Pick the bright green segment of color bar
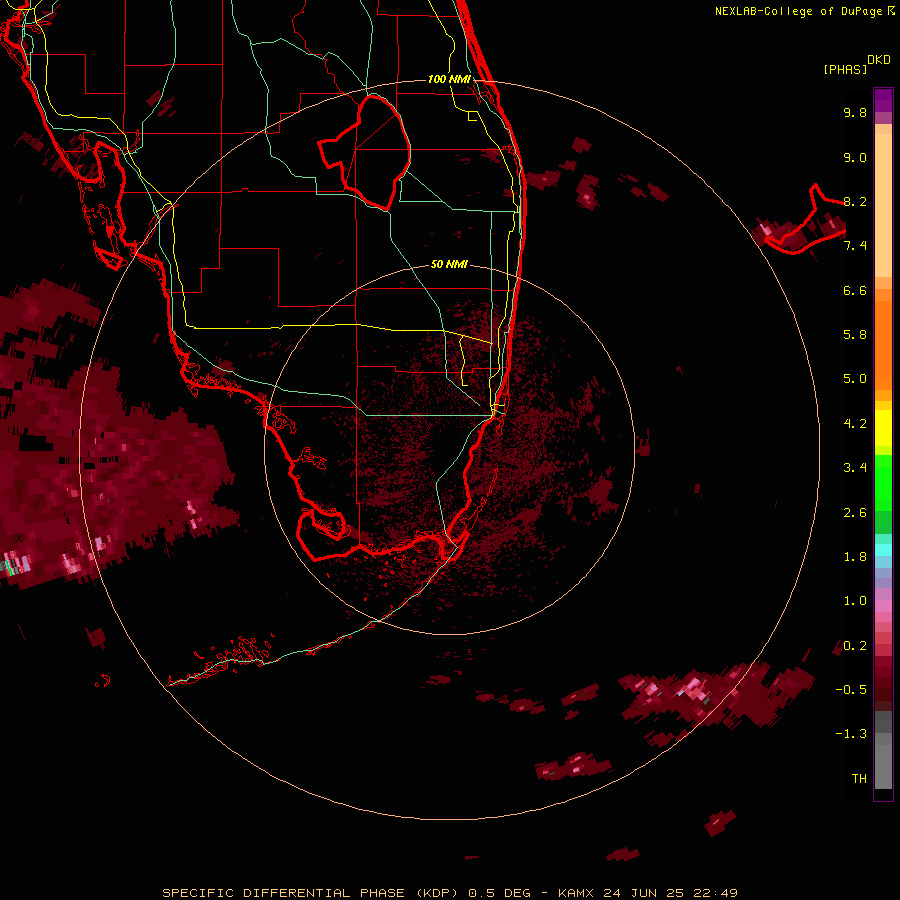Screen dimensions: 900x900 (883, 481)
